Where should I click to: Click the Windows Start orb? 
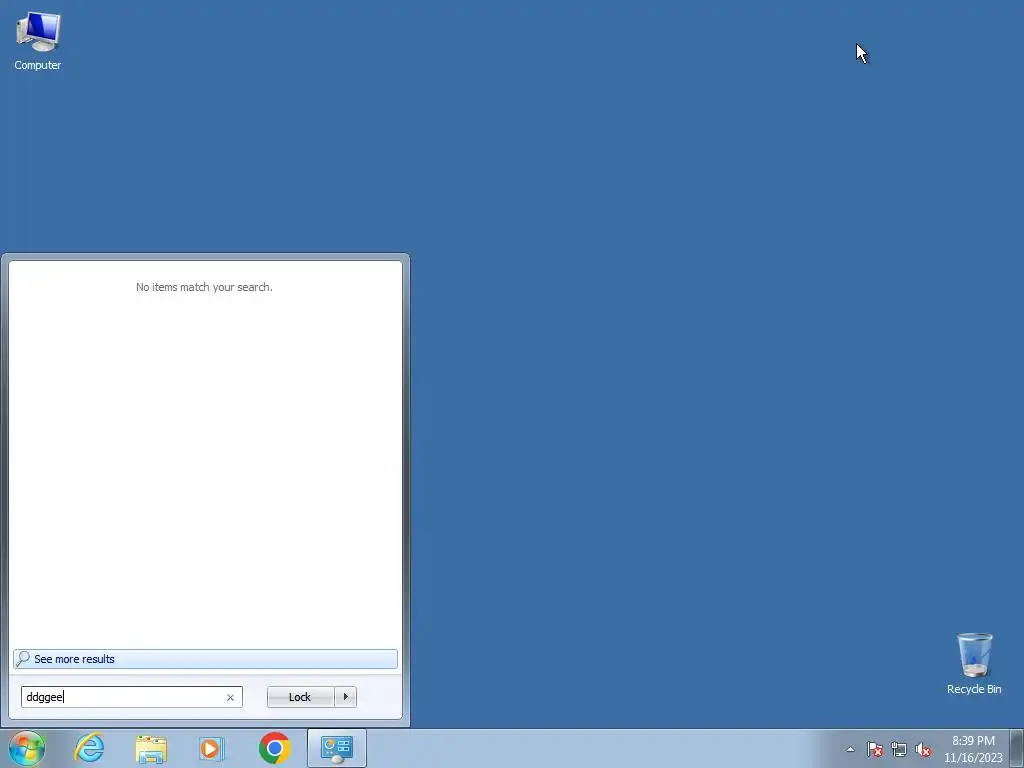27,748
